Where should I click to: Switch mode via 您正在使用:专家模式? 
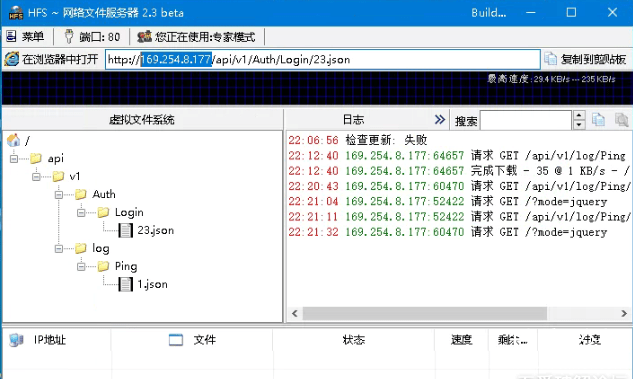click(x=196, y=37)
